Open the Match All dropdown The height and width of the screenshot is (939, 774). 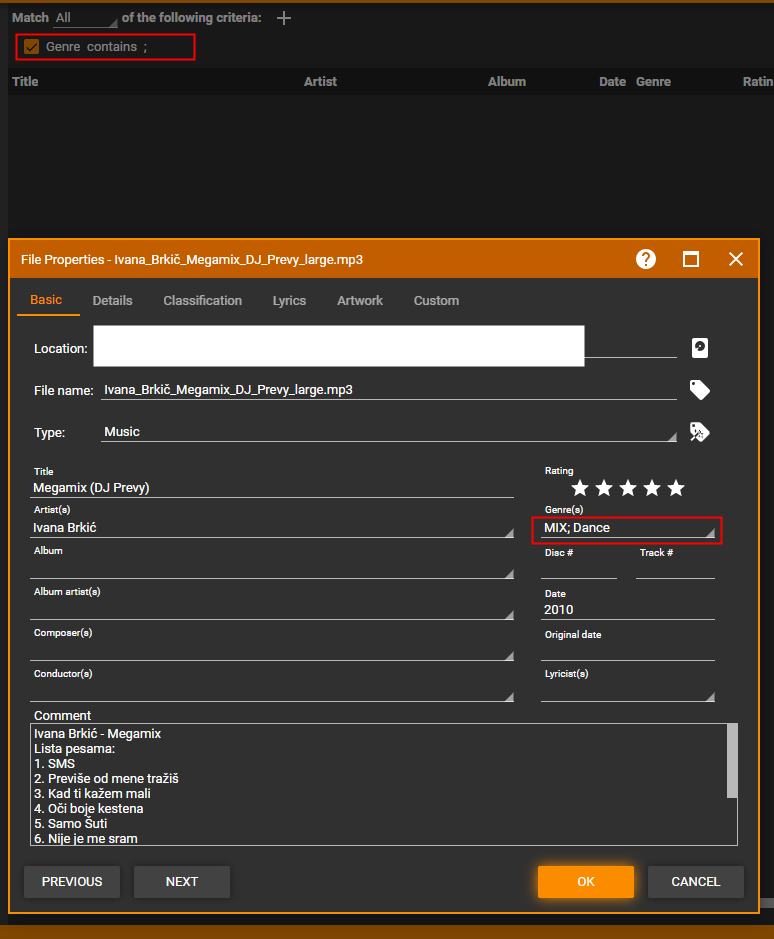86,18
